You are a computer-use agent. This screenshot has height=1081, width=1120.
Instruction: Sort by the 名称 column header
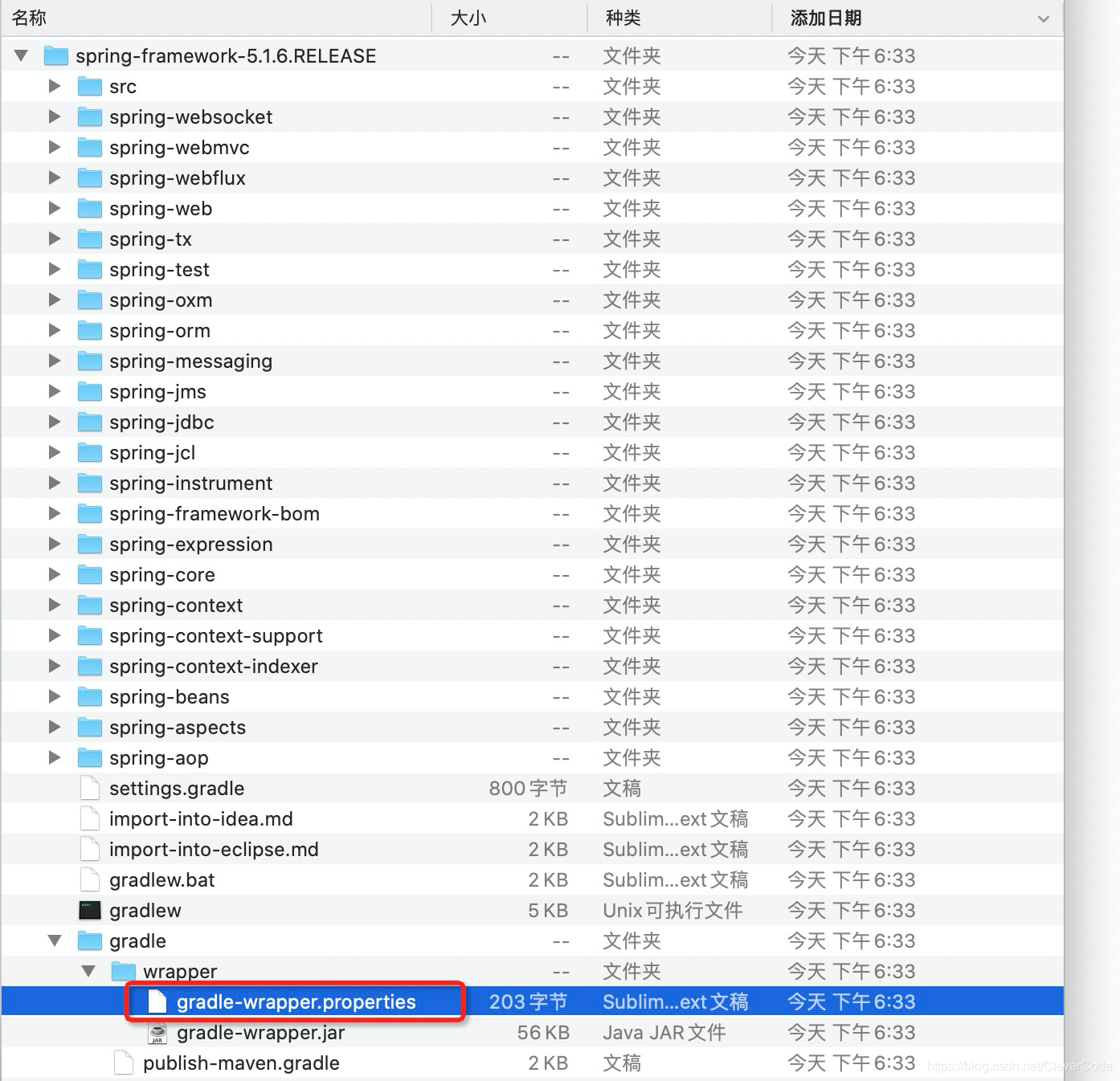coord(29,18)
